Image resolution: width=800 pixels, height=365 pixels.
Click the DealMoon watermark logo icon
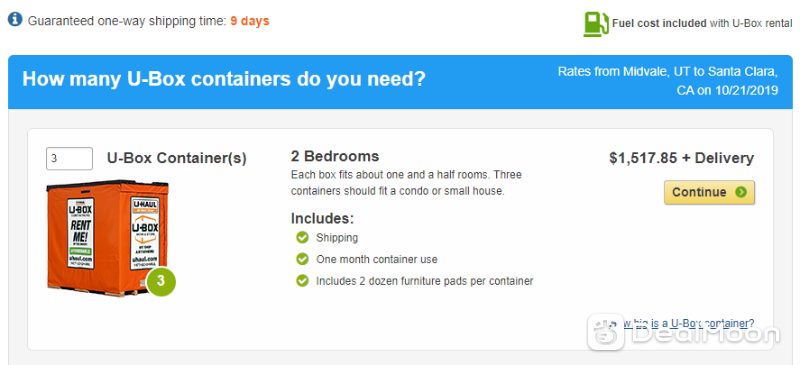click(606, 332)
